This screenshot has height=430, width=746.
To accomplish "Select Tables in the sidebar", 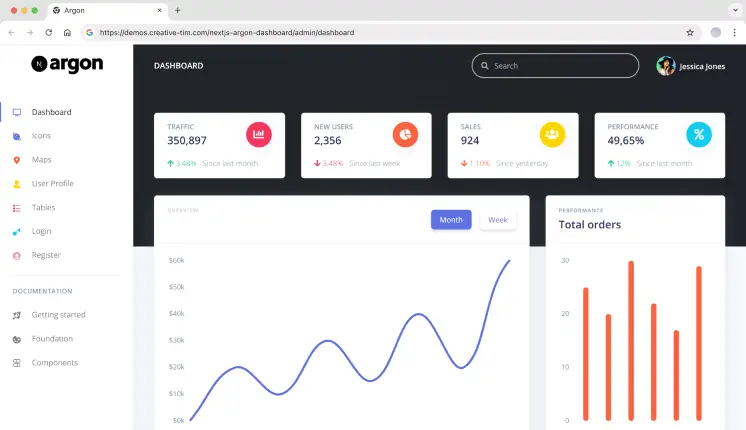I will [x=43, y=208].
